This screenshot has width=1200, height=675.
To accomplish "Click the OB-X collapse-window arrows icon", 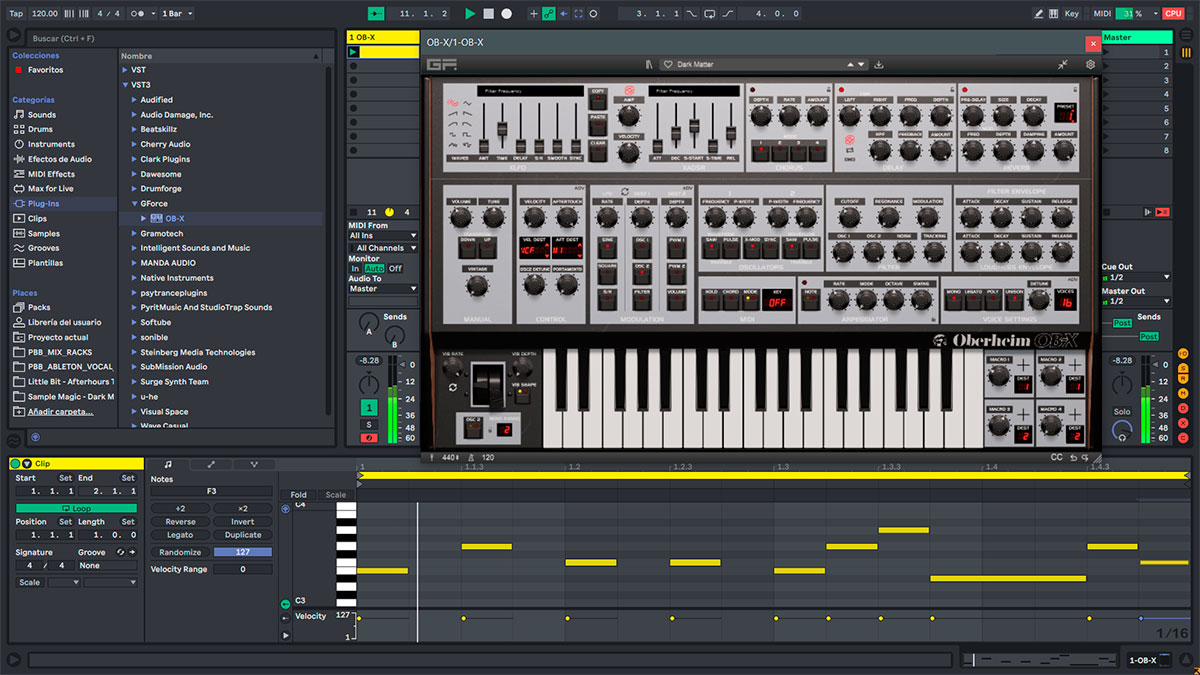I will pos(1063,64).
